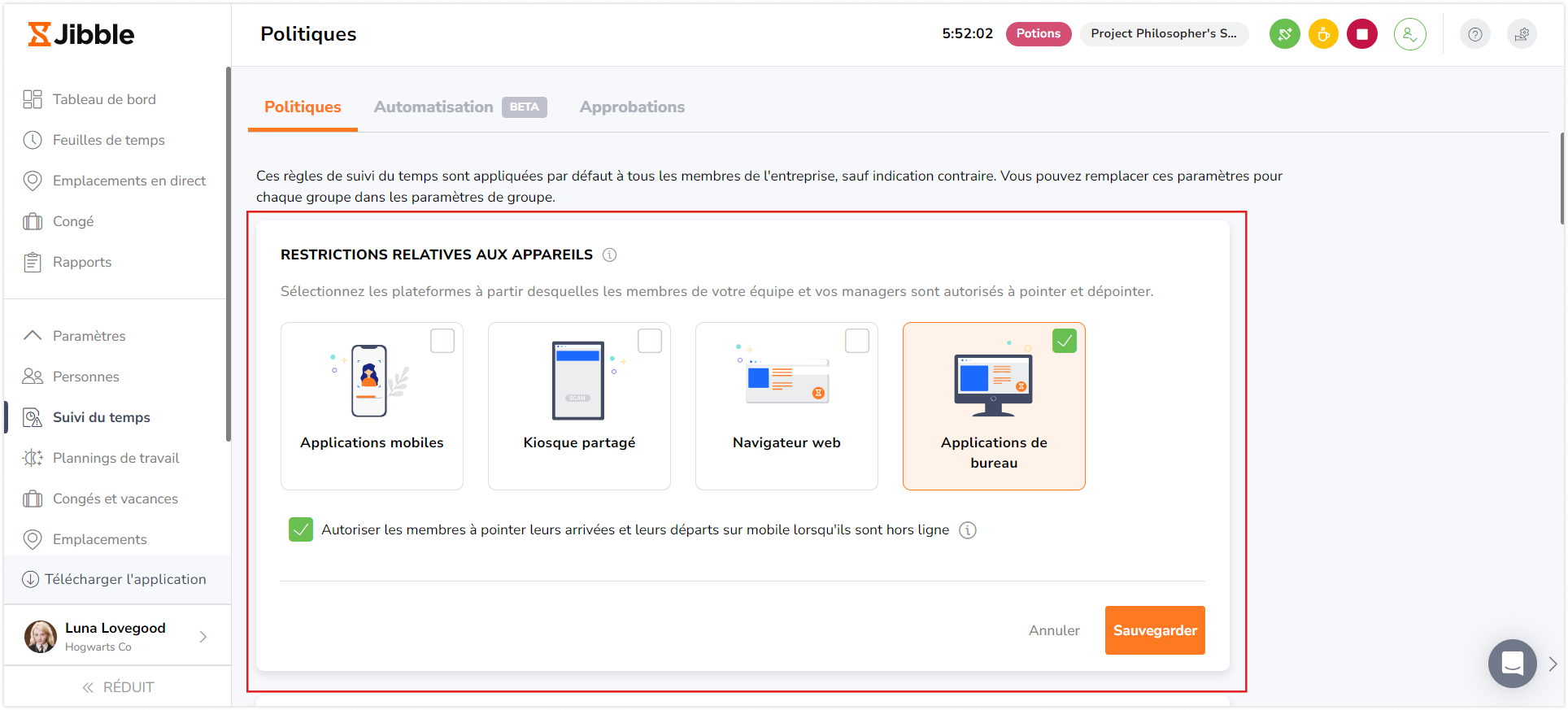Check the Kiosque partagé checkbox
Image resolution: width=1568 pixels, height=710 pixels.
tap(650, 341)
